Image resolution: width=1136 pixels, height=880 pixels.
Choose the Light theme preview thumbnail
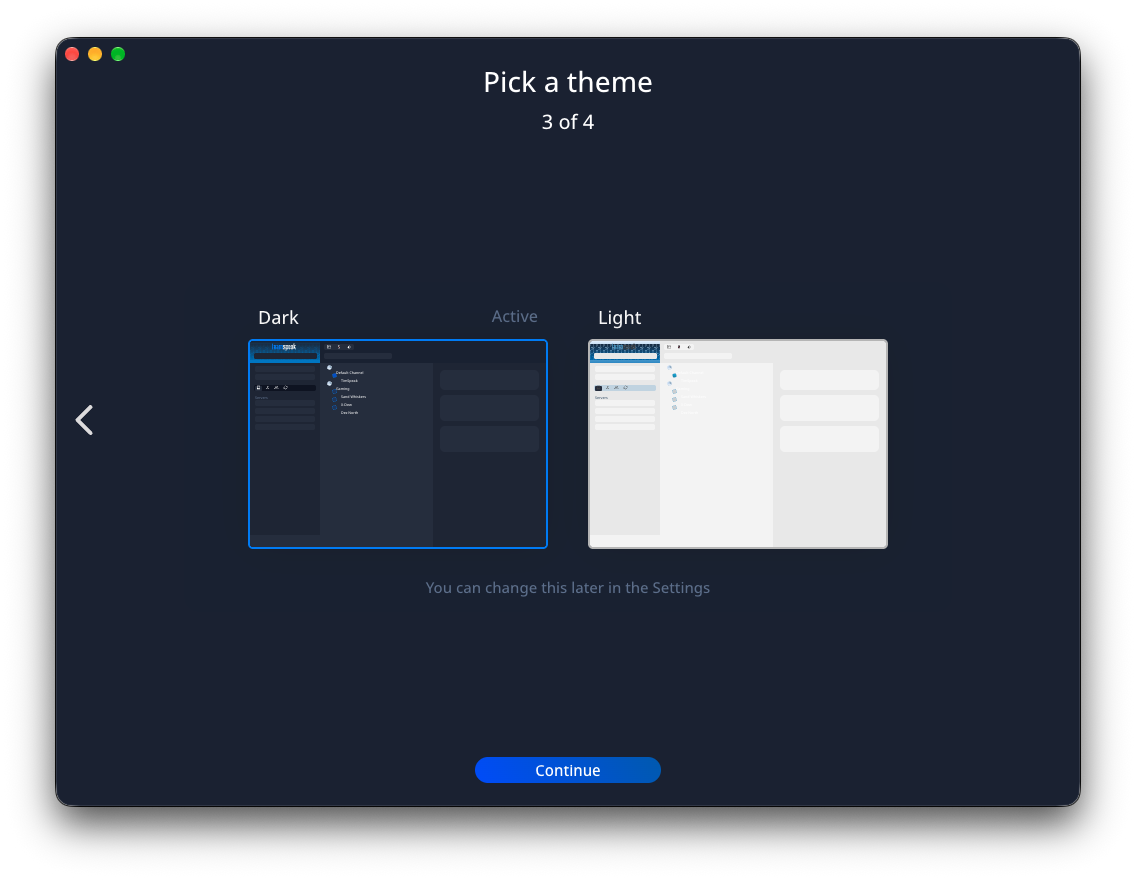738,444
